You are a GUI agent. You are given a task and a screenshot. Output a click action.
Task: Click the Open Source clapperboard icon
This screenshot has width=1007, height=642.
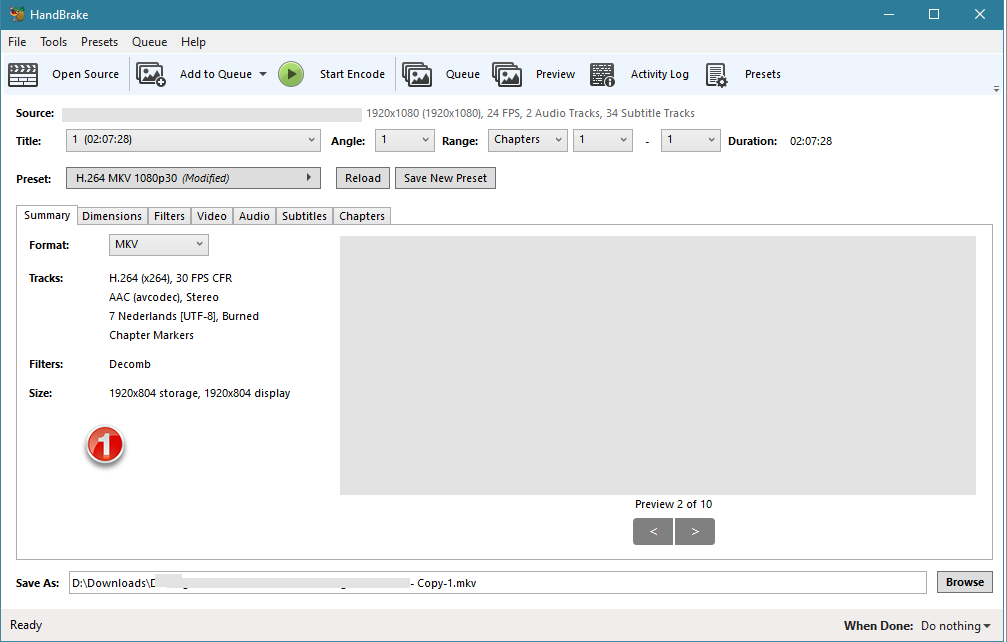tap(23, 74)
